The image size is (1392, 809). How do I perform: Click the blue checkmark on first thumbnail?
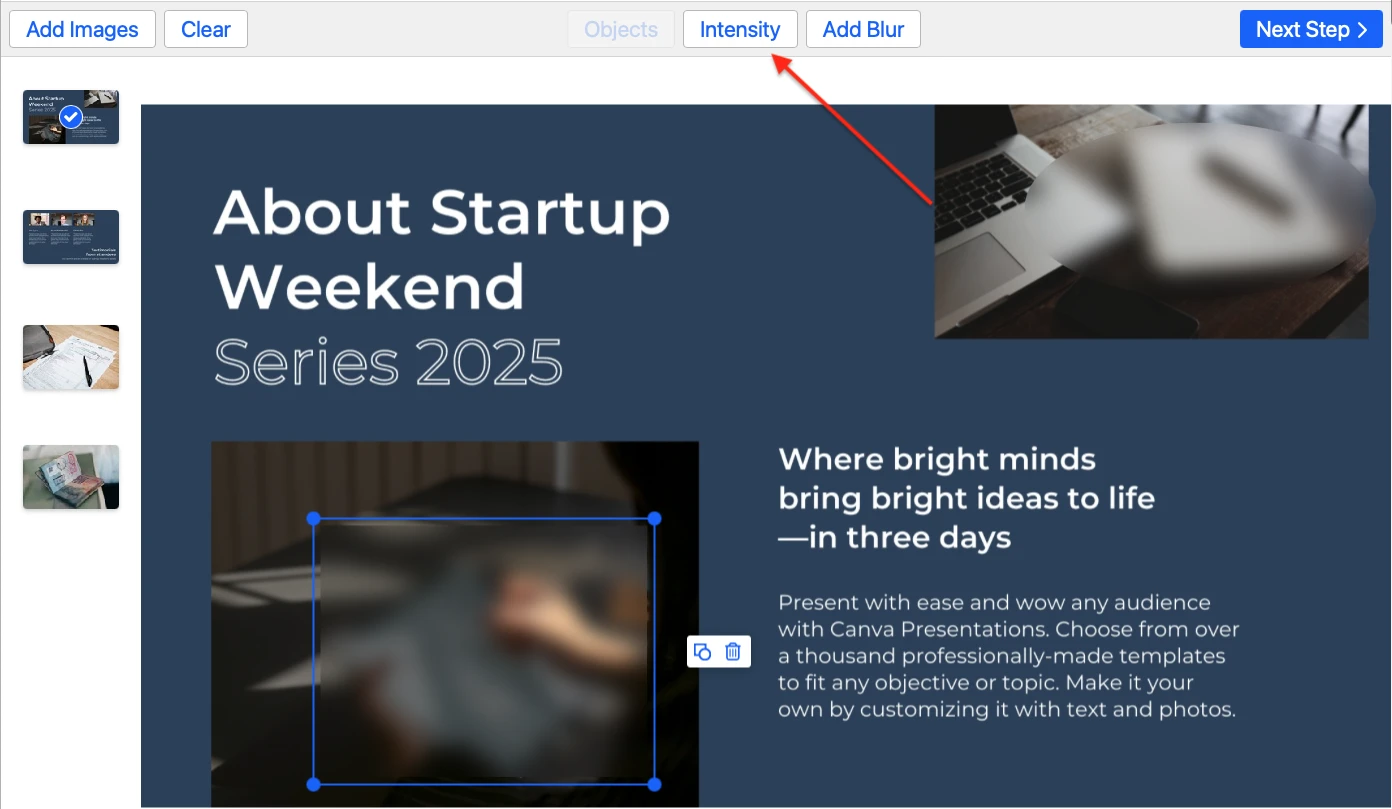pyautogui.click(x=70, y=117)
